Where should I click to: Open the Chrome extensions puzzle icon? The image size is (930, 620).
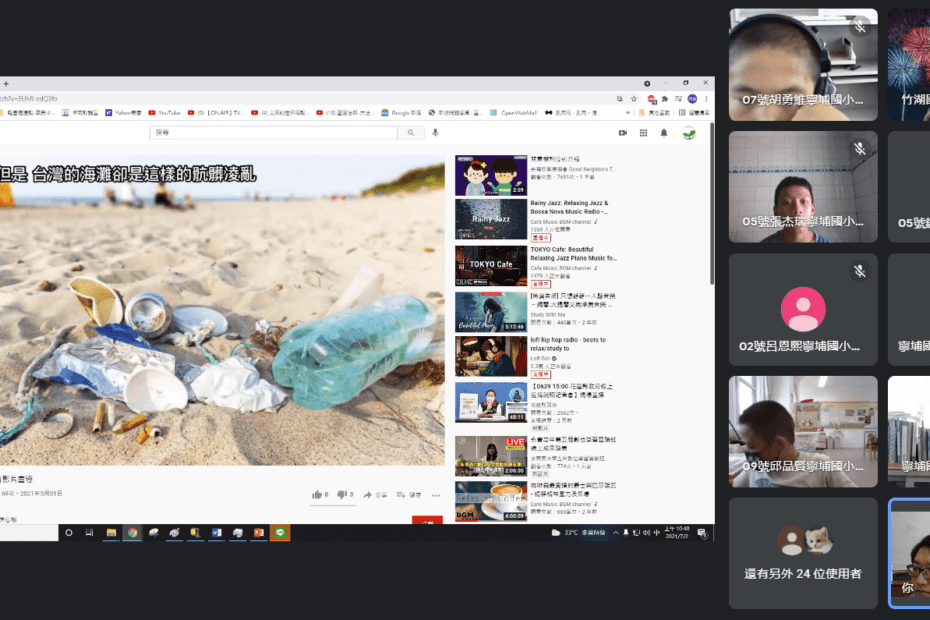pos(665,99)
